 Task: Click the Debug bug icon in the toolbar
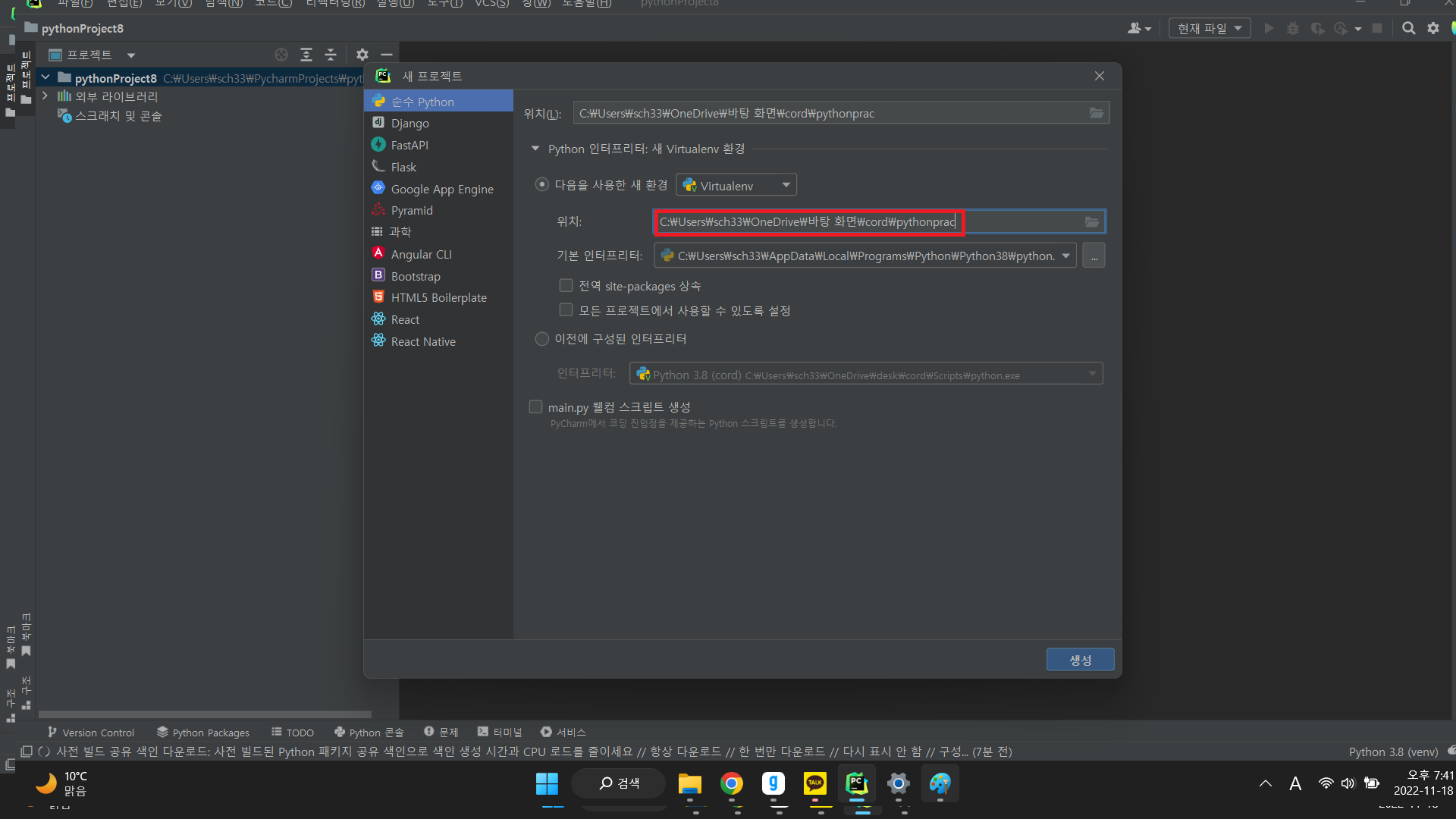[1293, 28]
